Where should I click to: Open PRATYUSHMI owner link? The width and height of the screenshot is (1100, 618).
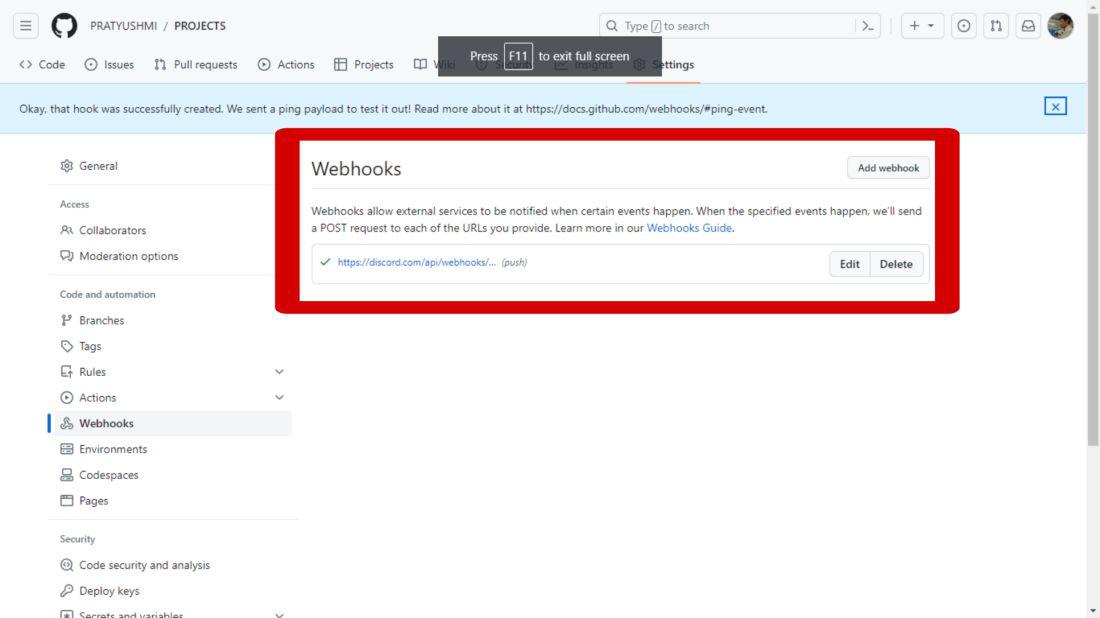[123, 26]
